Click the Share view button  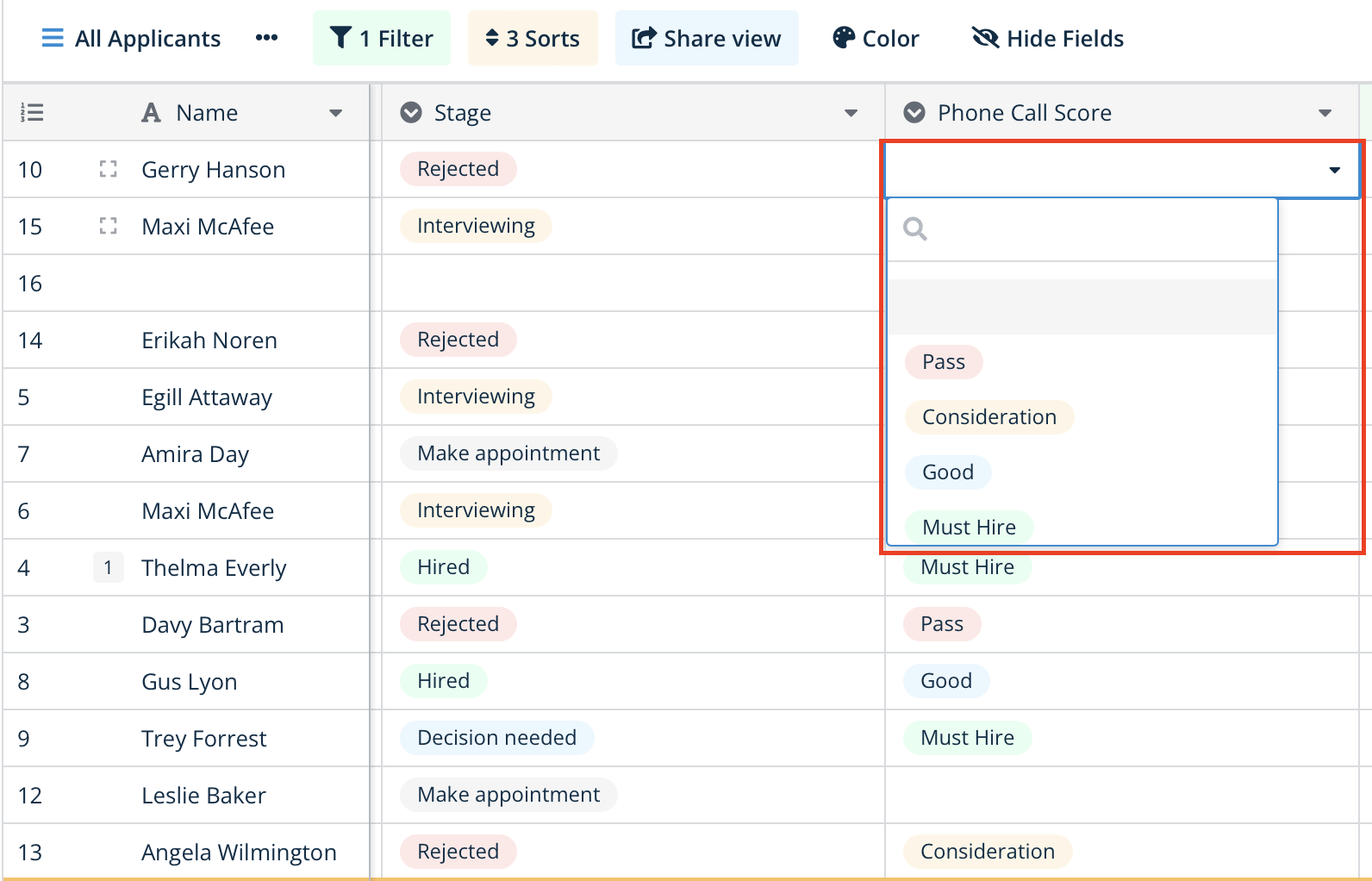(x=707, y=39)
